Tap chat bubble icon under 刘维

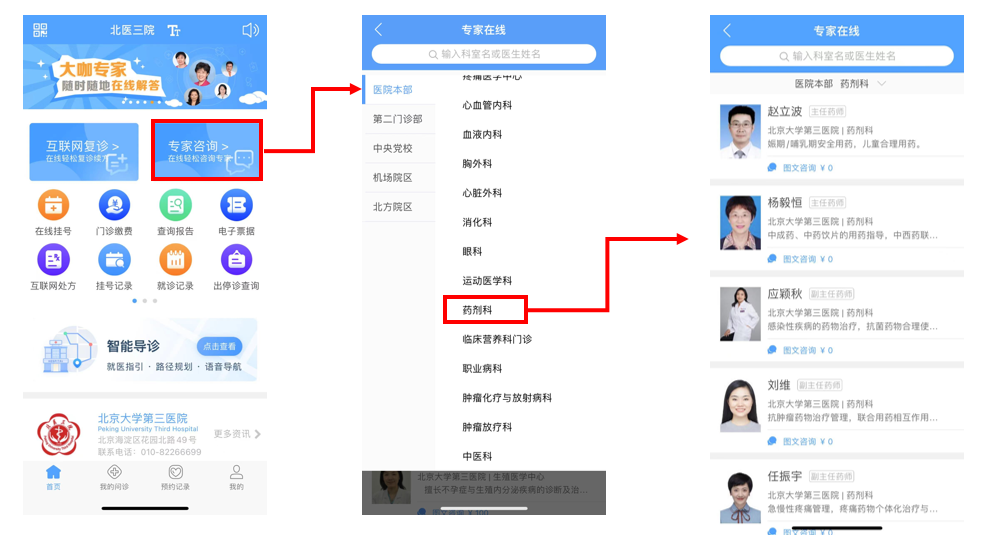[772, 442]
